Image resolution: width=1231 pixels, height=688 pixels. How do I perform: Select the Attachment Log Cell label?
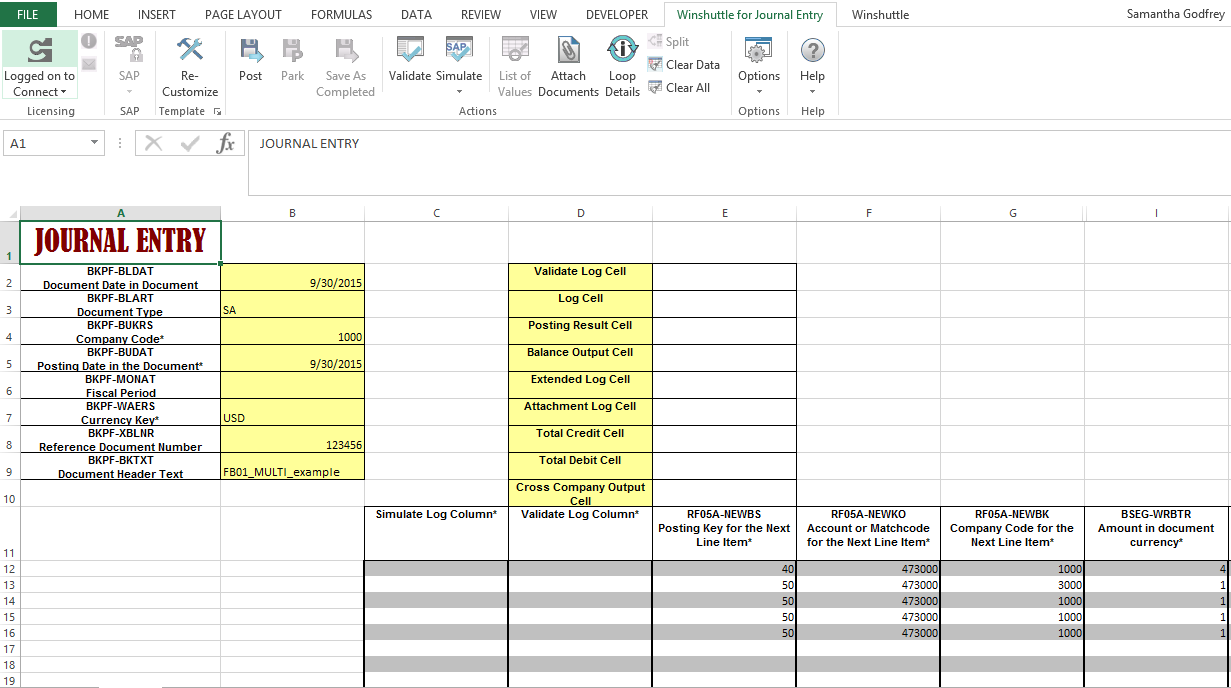(x=580, y=412)
